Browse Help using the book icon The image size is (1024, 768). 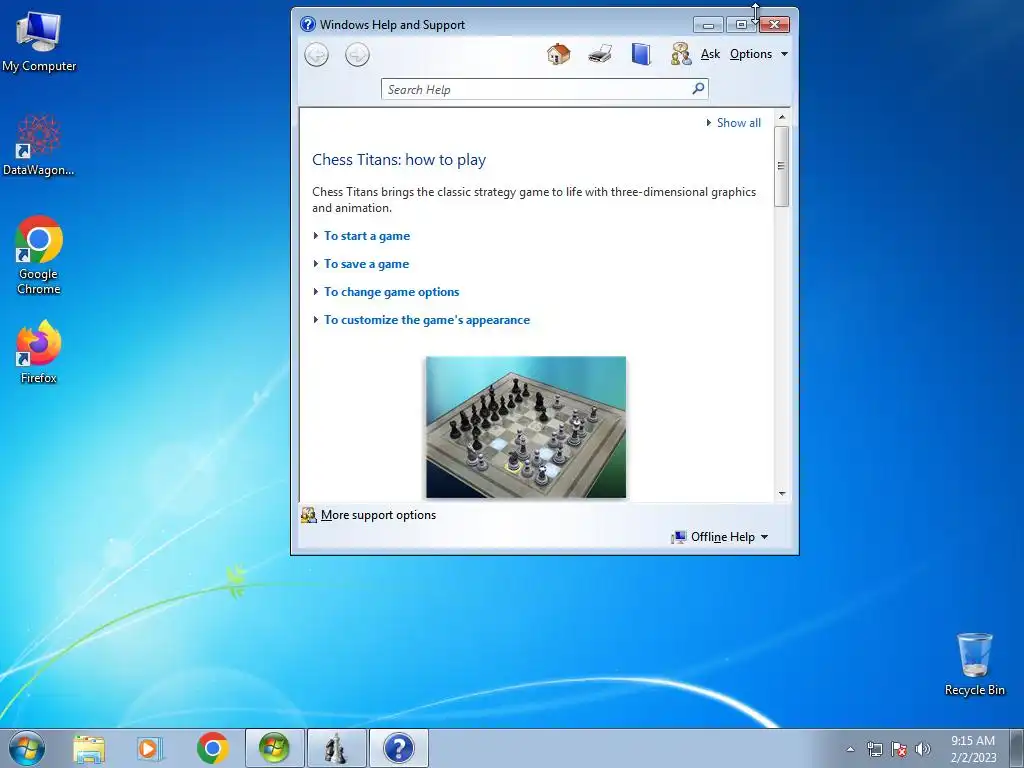pyautogui.click(x=641, y=54)
